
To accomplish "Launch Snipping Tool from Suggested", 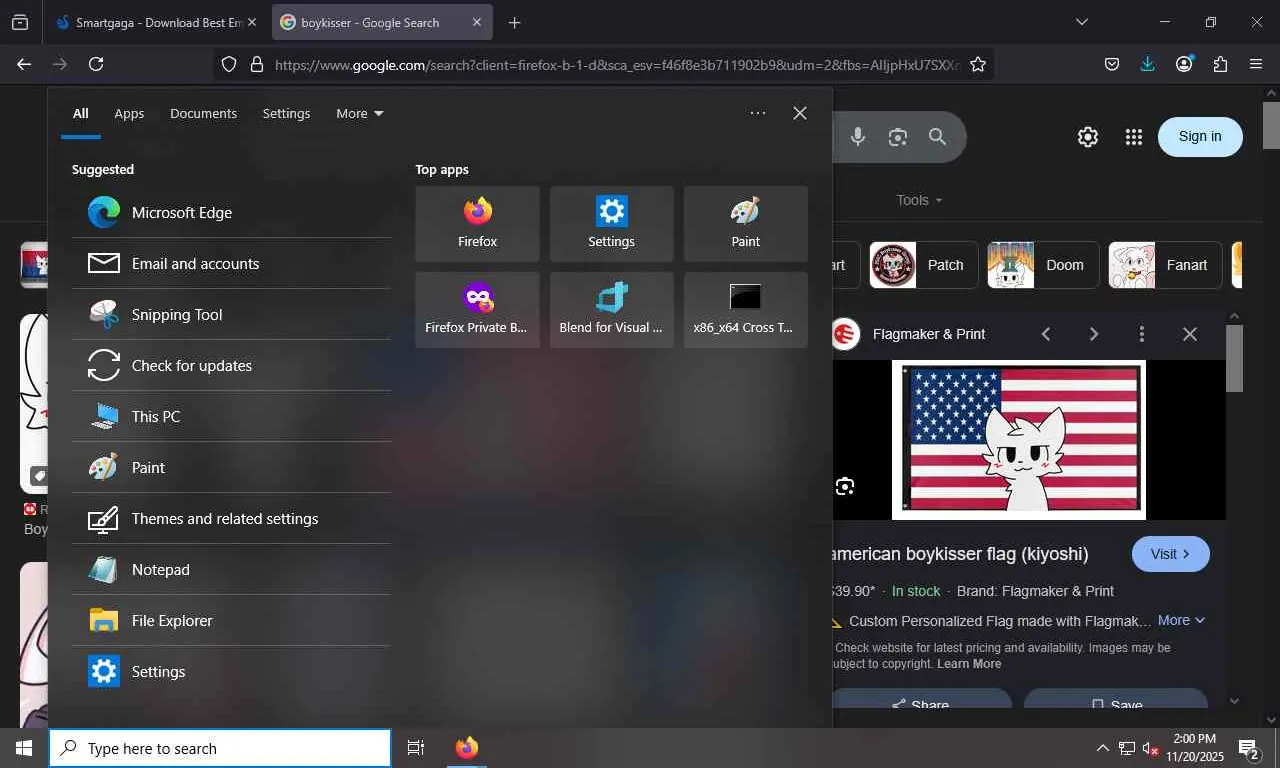I will pyautogui.click(x=231, y=314).
